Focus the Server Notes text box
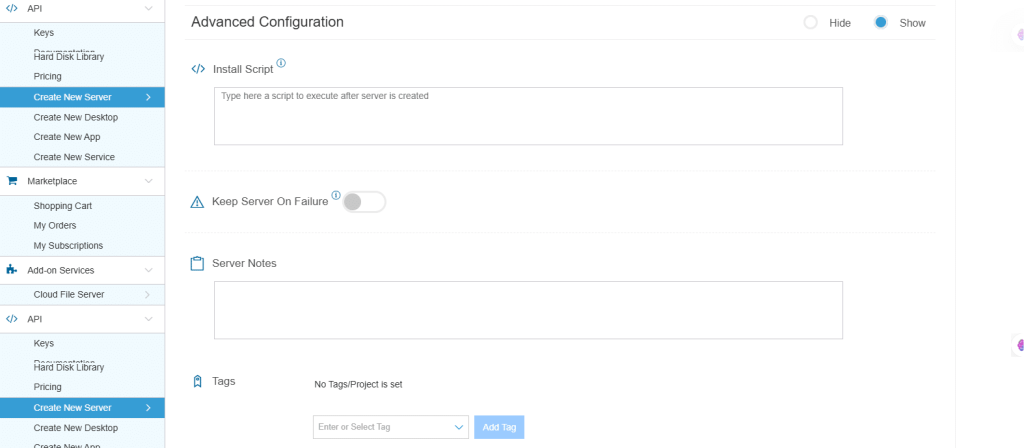1024x448 pixels. pyautogui.click(x=528, y=310)
